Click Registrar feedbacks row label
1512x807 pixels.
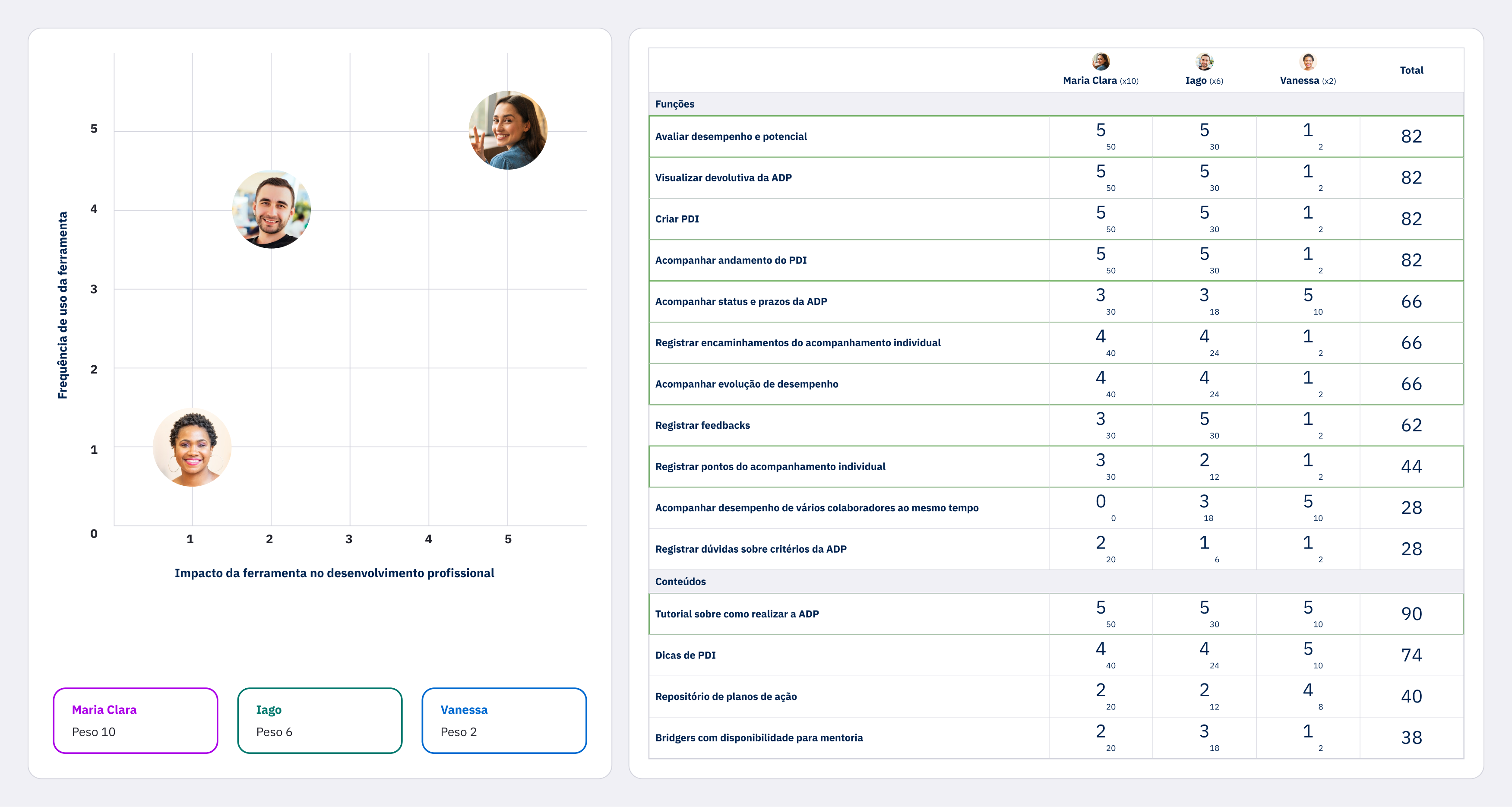coord(702,425)
